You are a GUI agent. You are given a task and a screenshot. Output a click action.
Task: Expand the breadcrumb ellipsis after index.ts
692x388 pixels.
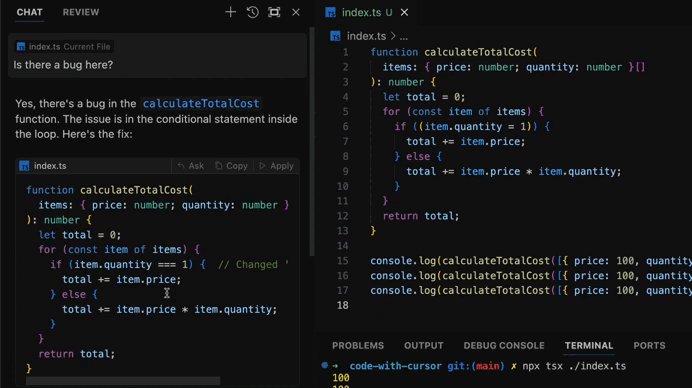[x=403, y=37]
